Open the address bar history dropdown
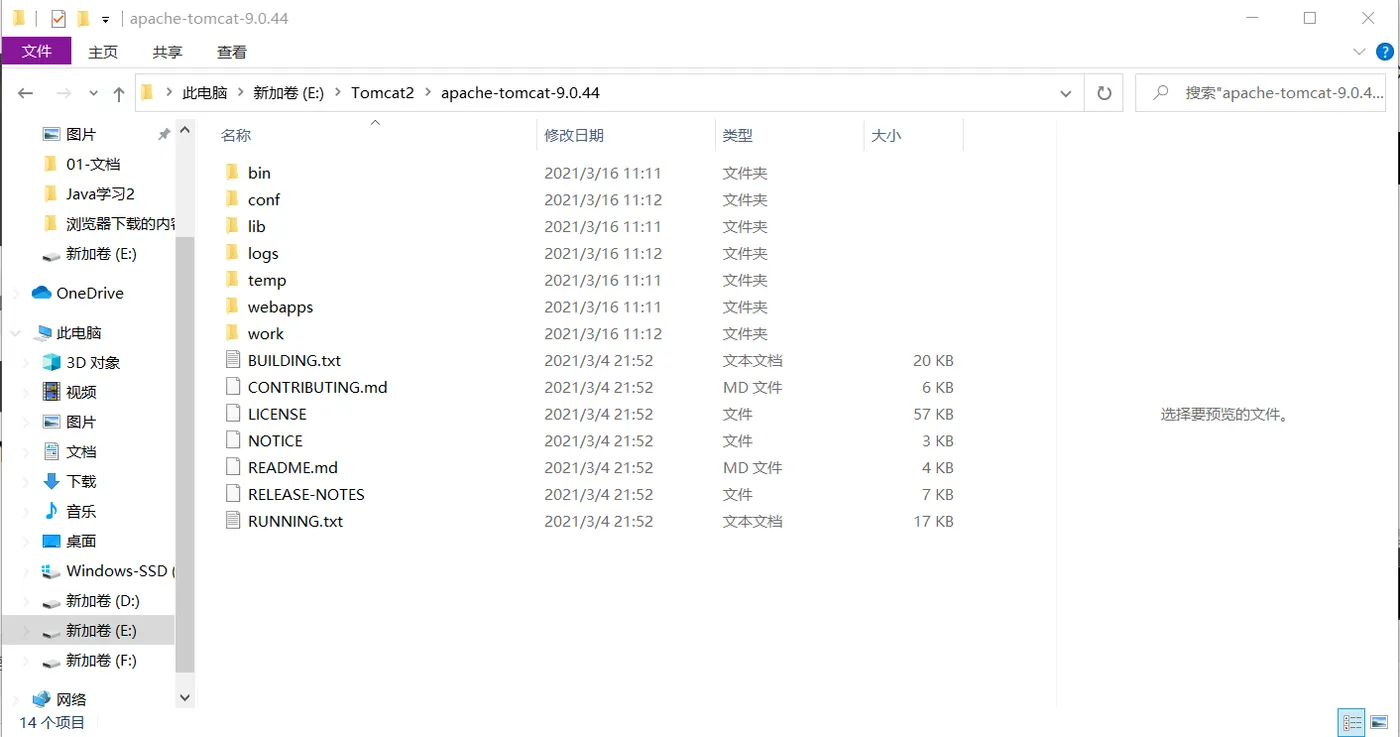The height and width of the screenshot is (737, 1400). pyautogui.click(x=1066, y=93)
